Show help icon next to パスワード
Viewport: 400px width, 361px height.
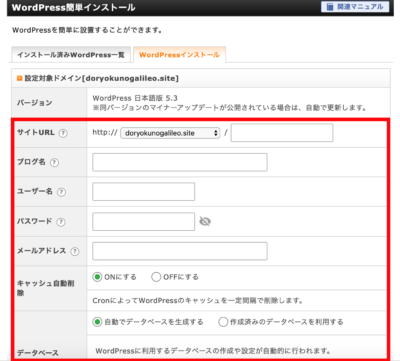(x=61, y=222)
